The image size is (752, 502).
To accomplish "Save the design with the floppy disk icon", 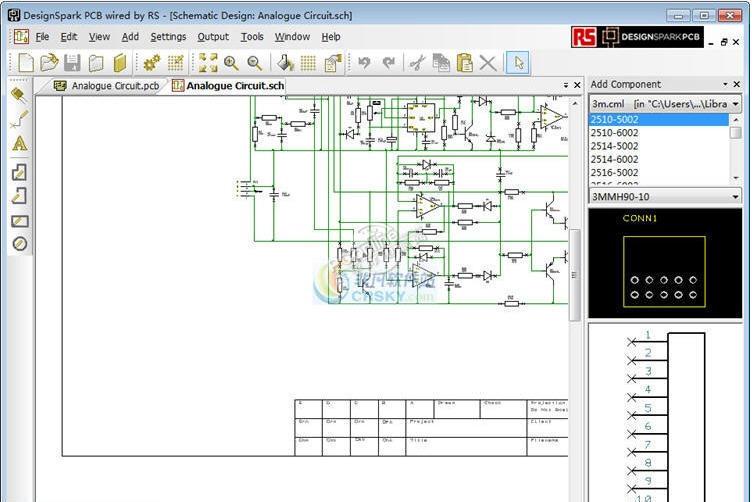I will click(72, 63).
